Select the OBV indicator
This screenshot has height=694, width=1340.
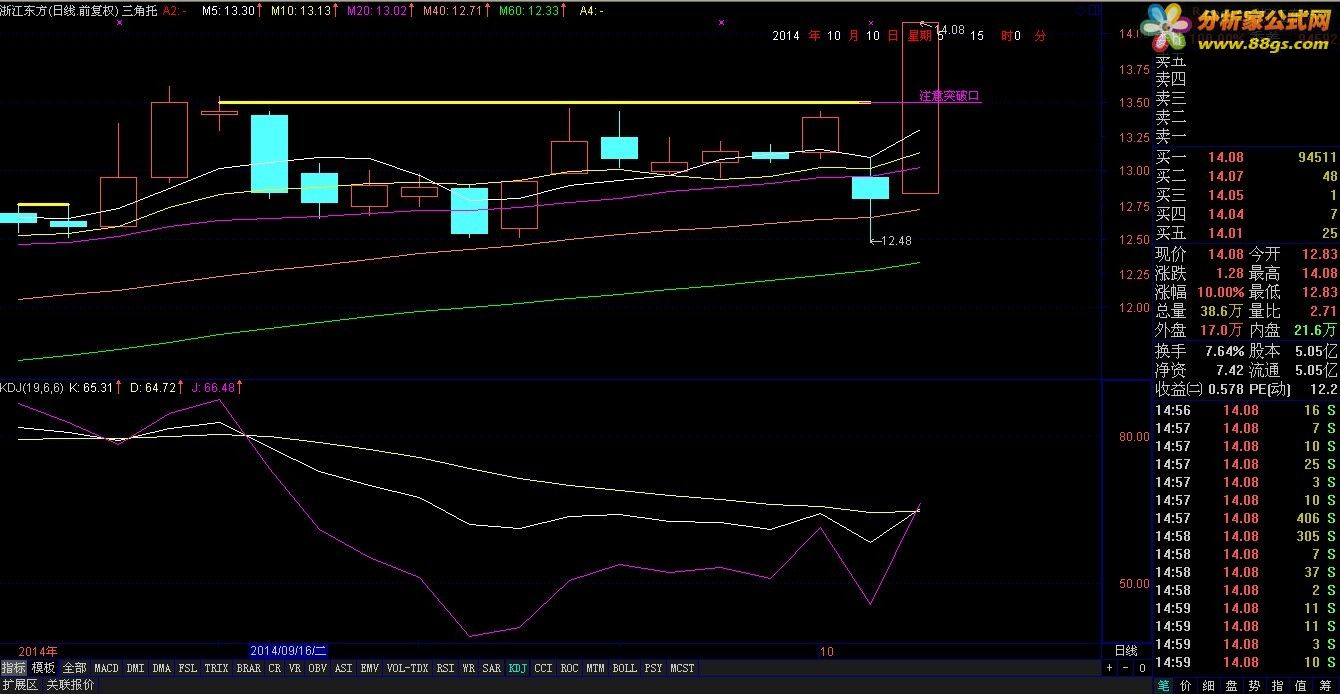tap(317, 668)
